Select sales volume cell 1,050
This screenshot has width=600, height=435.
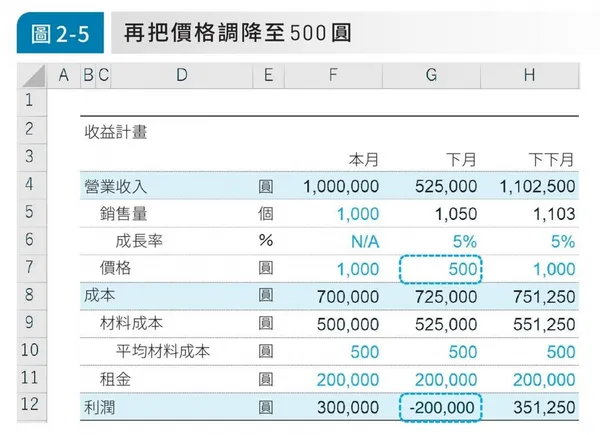pyautogui.click(x=456, y=214)
